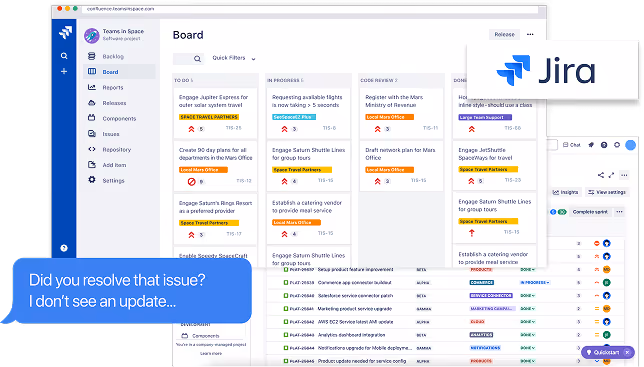Open status dropdown for Analytics dashboard integration
This screenshot has width=644, height=367.
point(528,335)
